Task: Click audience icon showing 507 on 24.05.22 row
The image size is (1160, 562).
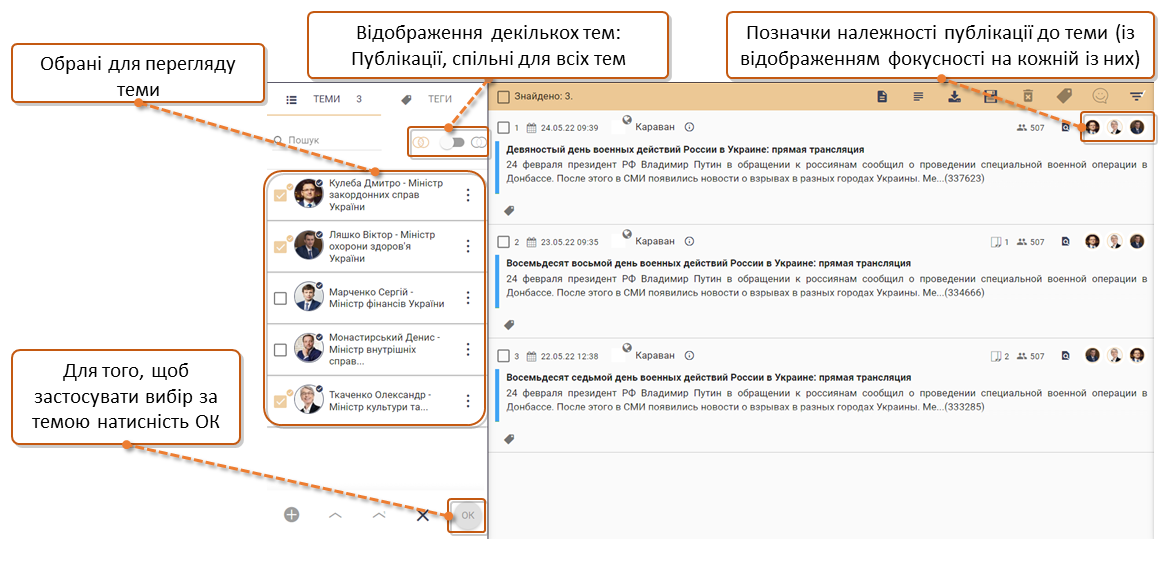Action: point(1022,127)
